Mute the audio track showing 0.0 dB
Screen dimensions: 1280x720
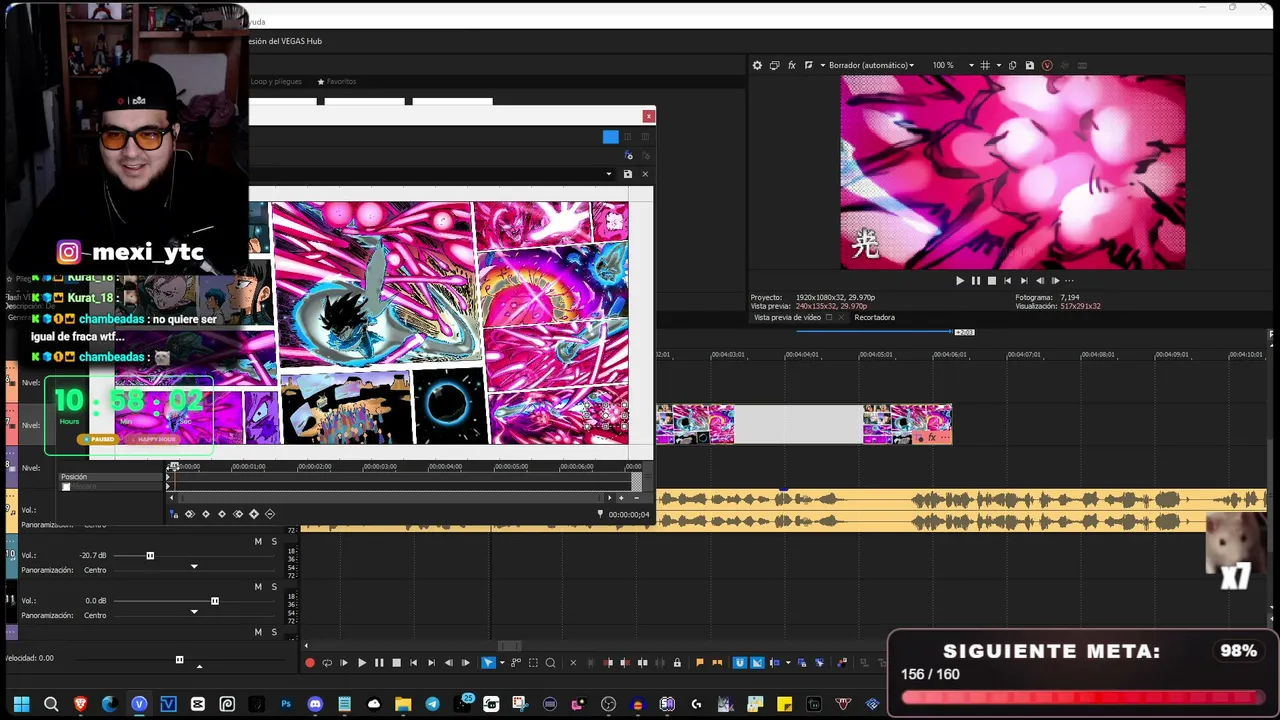pos(258,587)
